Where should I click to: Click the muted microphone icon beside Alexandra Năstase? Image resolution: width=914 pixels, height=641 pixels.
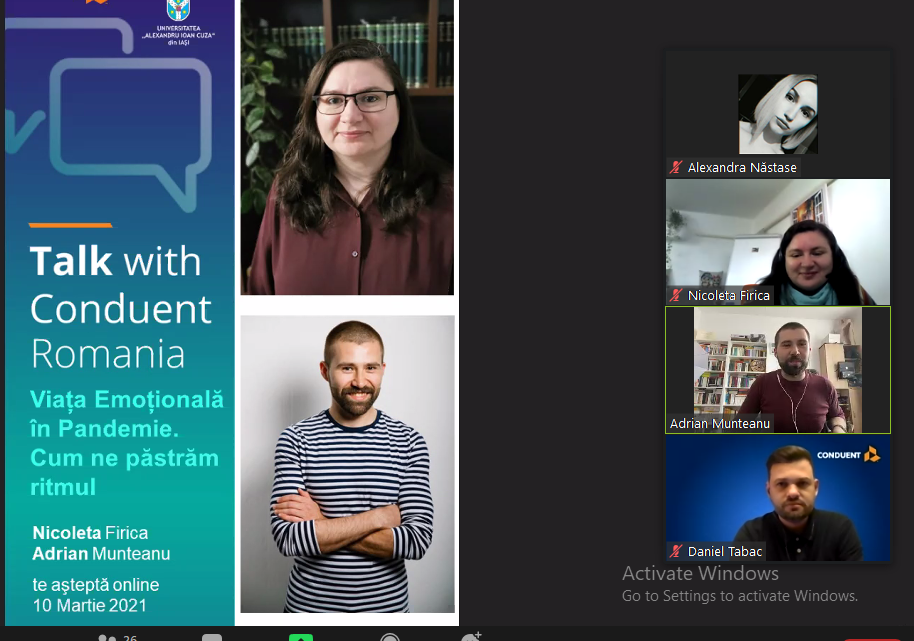(676, 167)
